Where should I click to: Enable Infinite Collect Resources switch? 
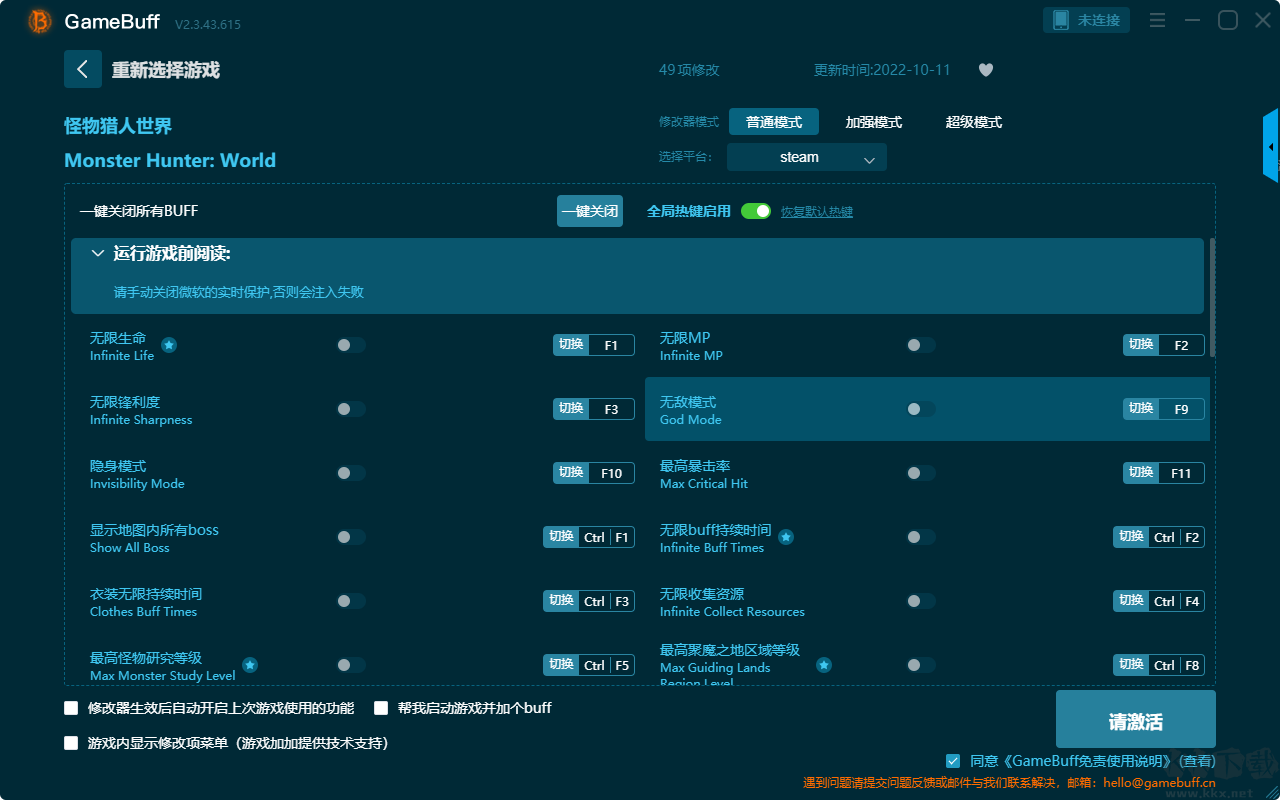coord(921,601)
